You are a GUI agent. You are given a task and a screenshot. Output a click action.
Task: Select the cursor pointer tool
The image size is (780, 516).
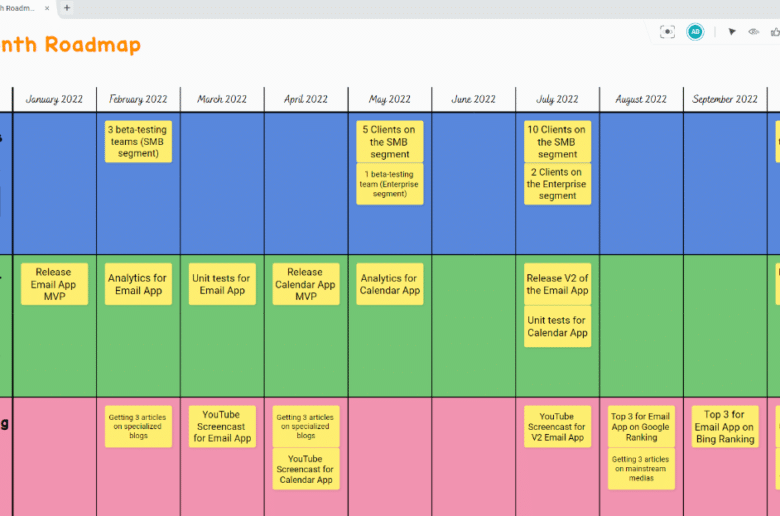point(732,32)
